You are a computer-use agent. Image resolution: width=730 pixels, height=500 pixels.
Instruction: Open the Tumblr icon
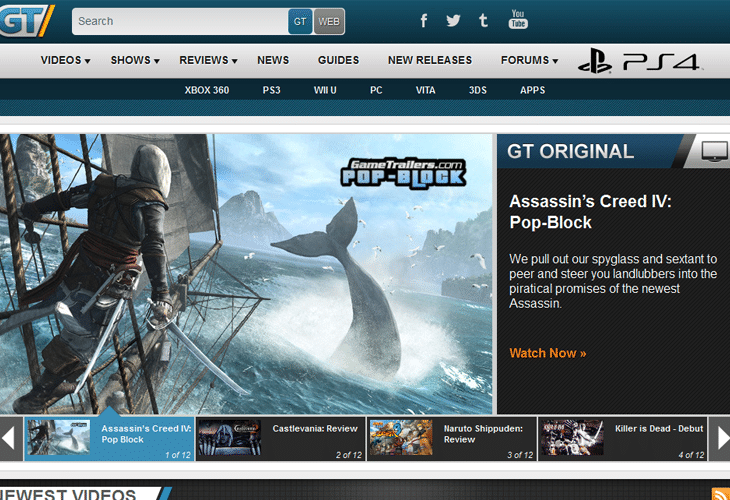tap(483, 20)
